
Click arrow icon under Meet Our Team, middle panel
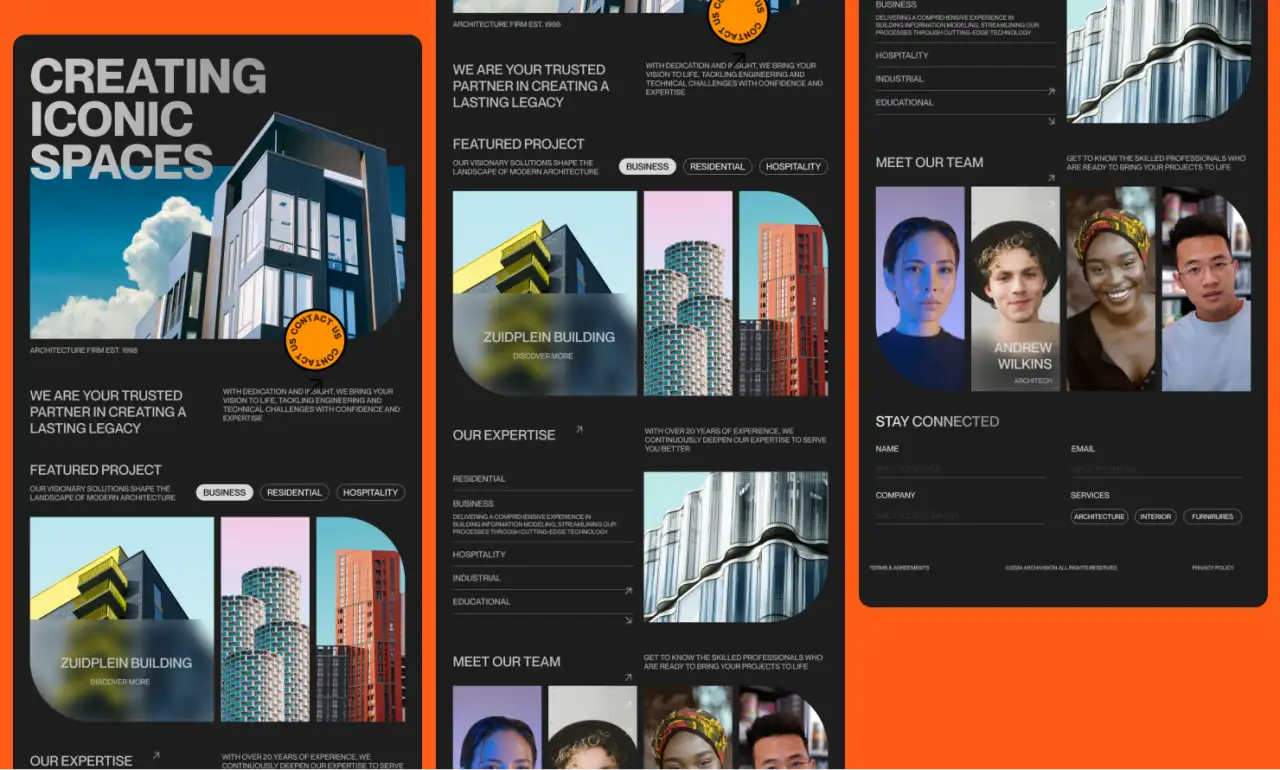pyautogui.click(x=628, y=677)
